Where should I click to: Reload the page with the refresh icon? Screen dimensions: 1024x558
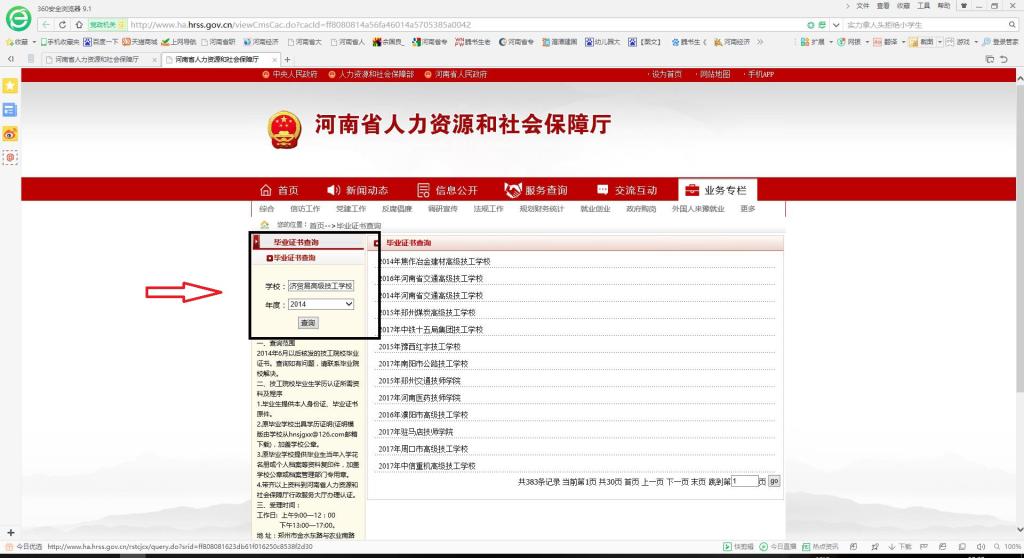pos(63,25)
